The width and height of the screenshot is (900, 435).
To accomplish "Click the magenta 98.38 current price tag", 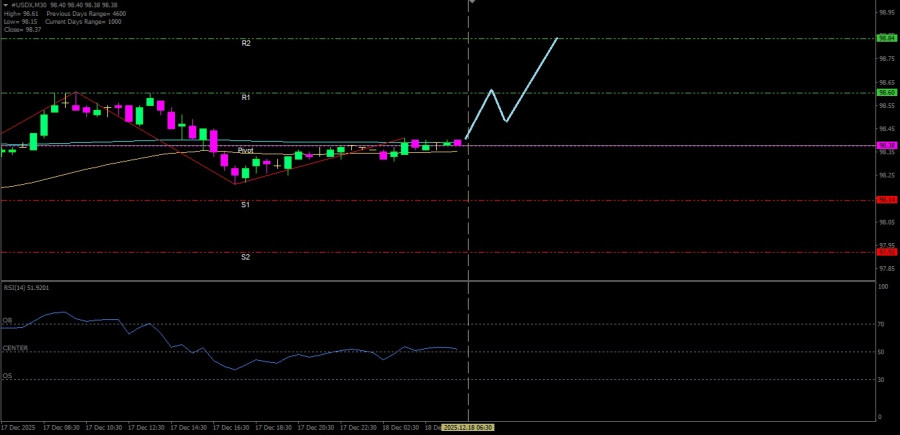I will coord(886,145).
